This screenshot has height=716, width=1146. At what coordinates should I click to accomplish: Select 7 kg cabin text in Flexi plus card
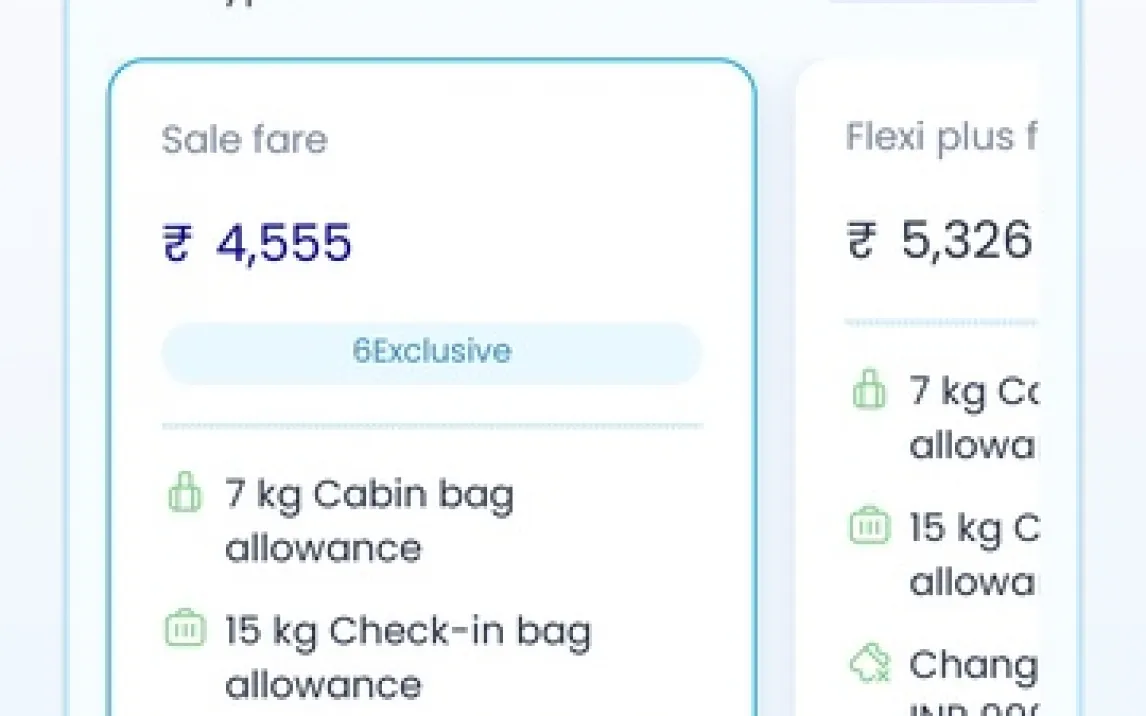972,417
